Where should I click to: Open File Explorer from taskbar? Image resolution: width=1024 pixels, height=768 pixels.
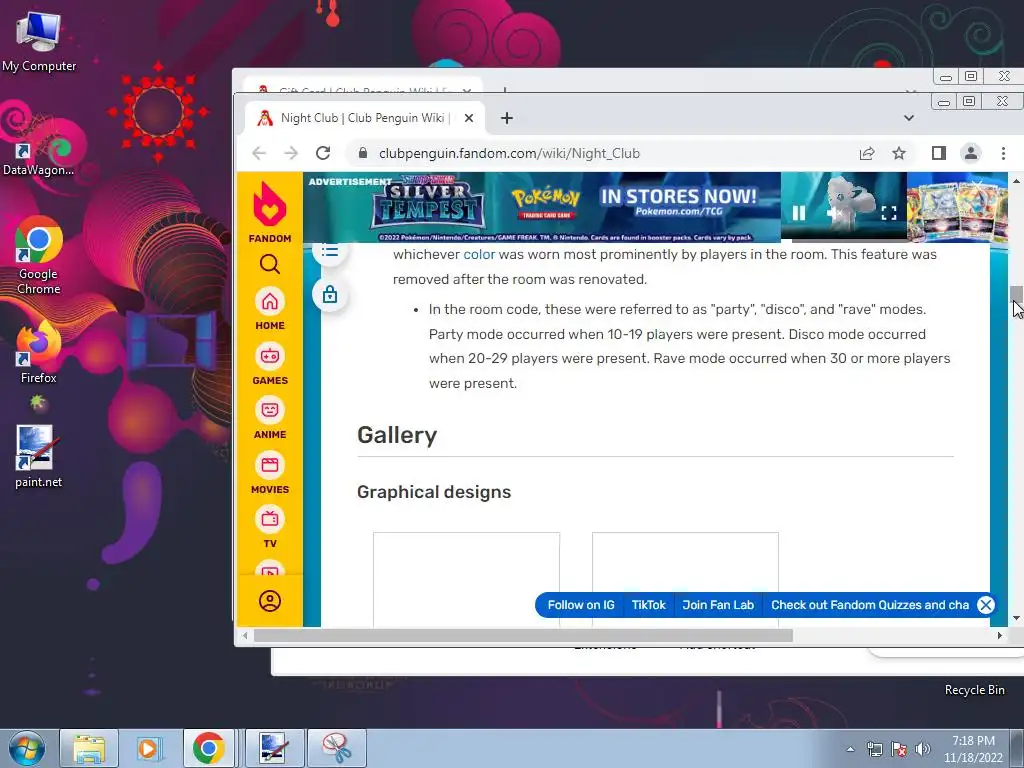pos(89,748)
